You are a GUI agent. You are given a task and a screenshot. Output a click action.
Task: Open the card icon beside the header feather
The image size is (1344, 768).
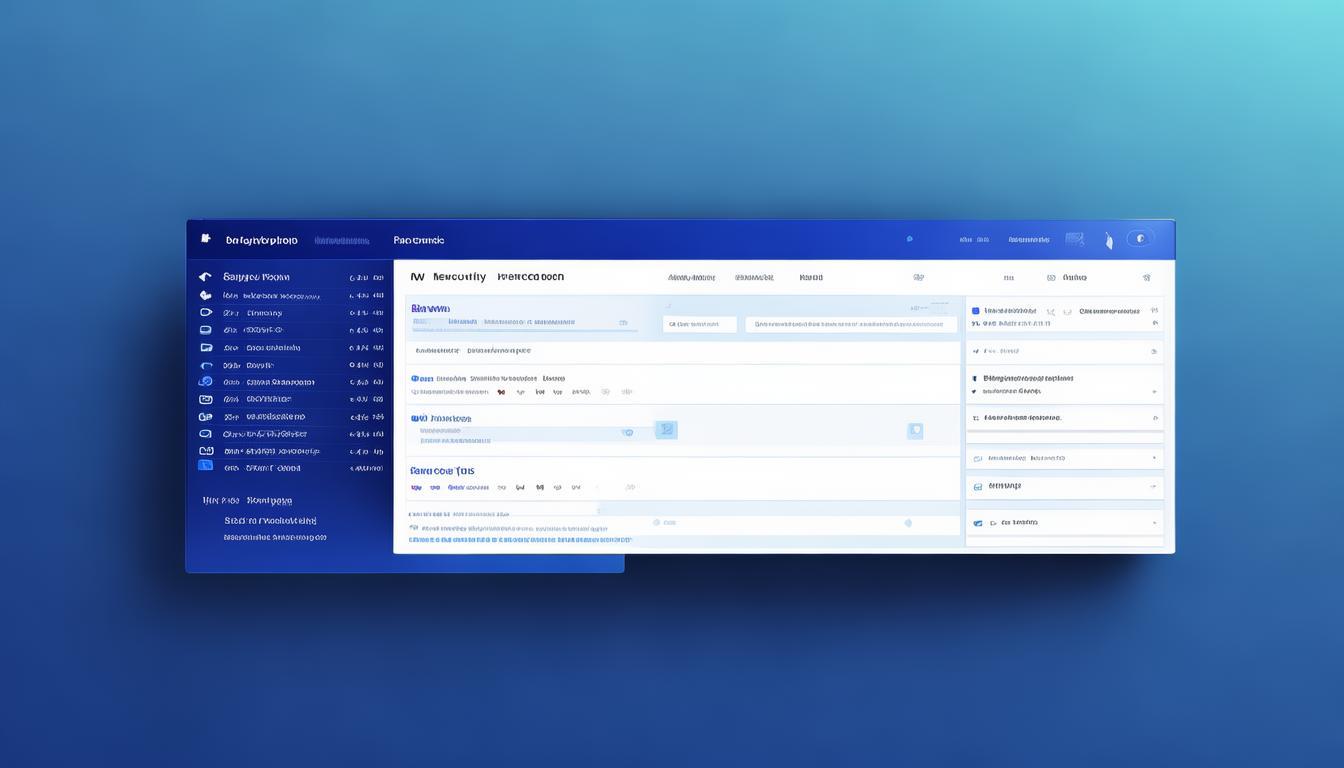[1075, 239]
